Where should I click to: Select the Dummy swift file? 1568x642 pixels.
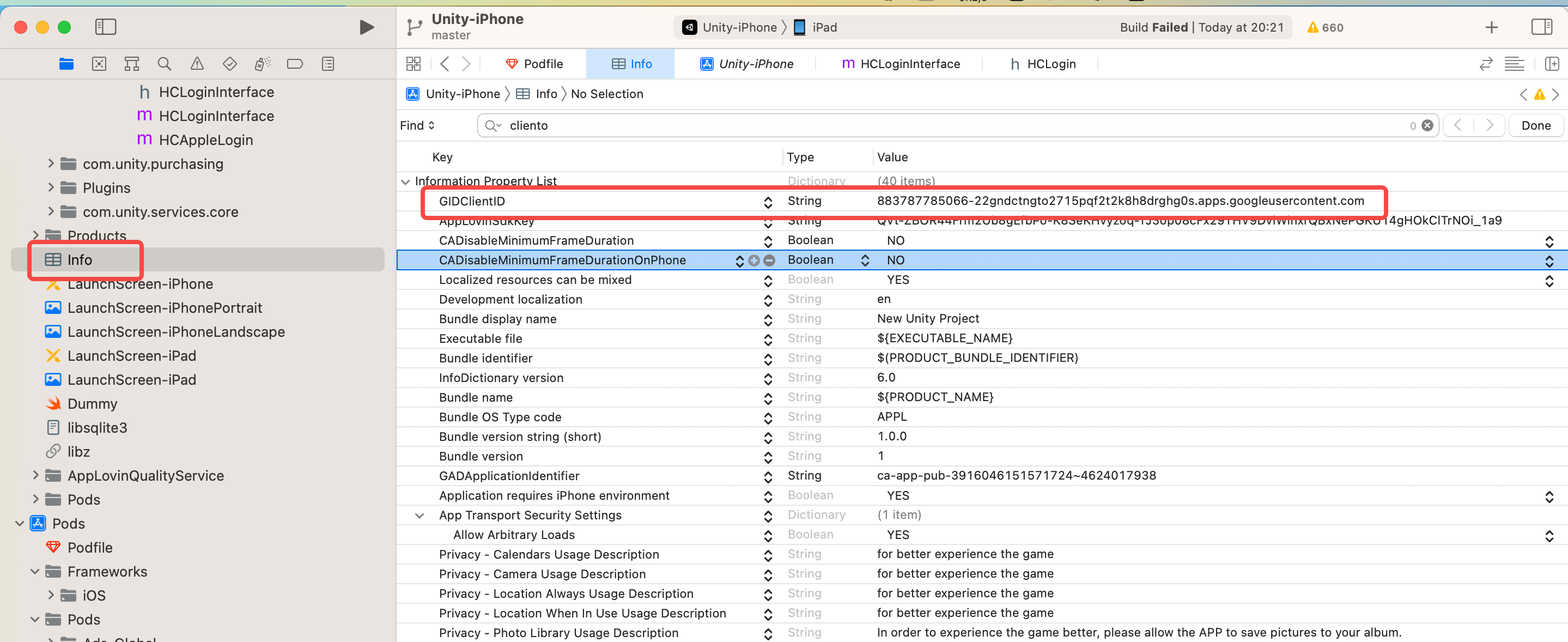[x=92, y=404]
